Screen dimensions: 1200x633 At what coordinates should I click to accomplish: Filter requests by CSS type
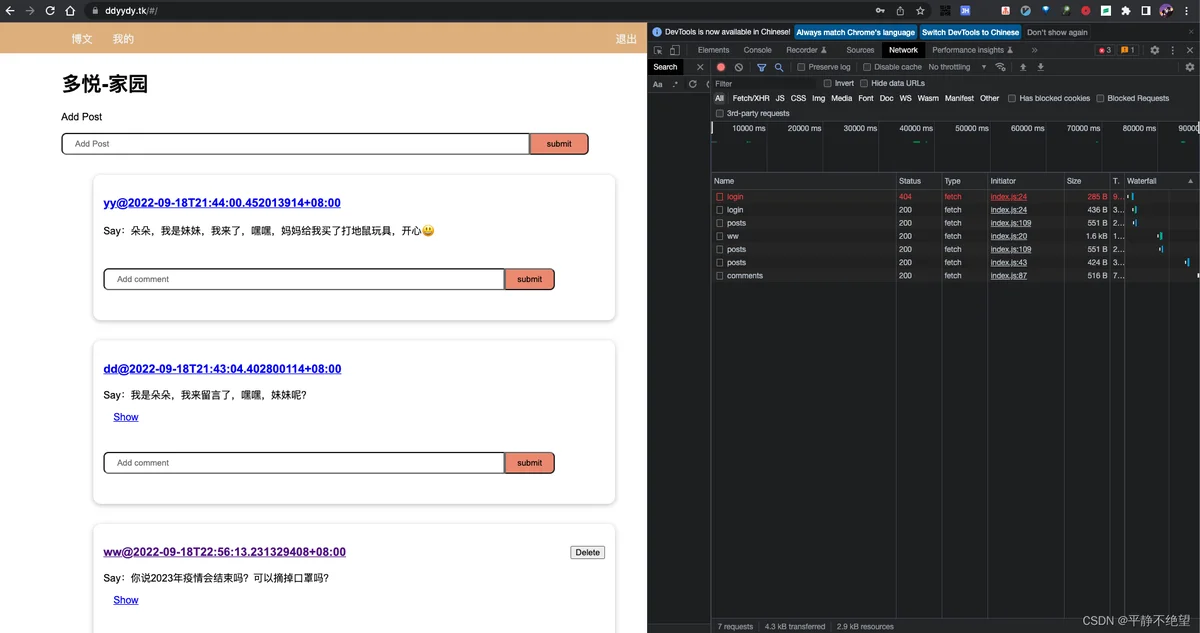coord(798,99)
